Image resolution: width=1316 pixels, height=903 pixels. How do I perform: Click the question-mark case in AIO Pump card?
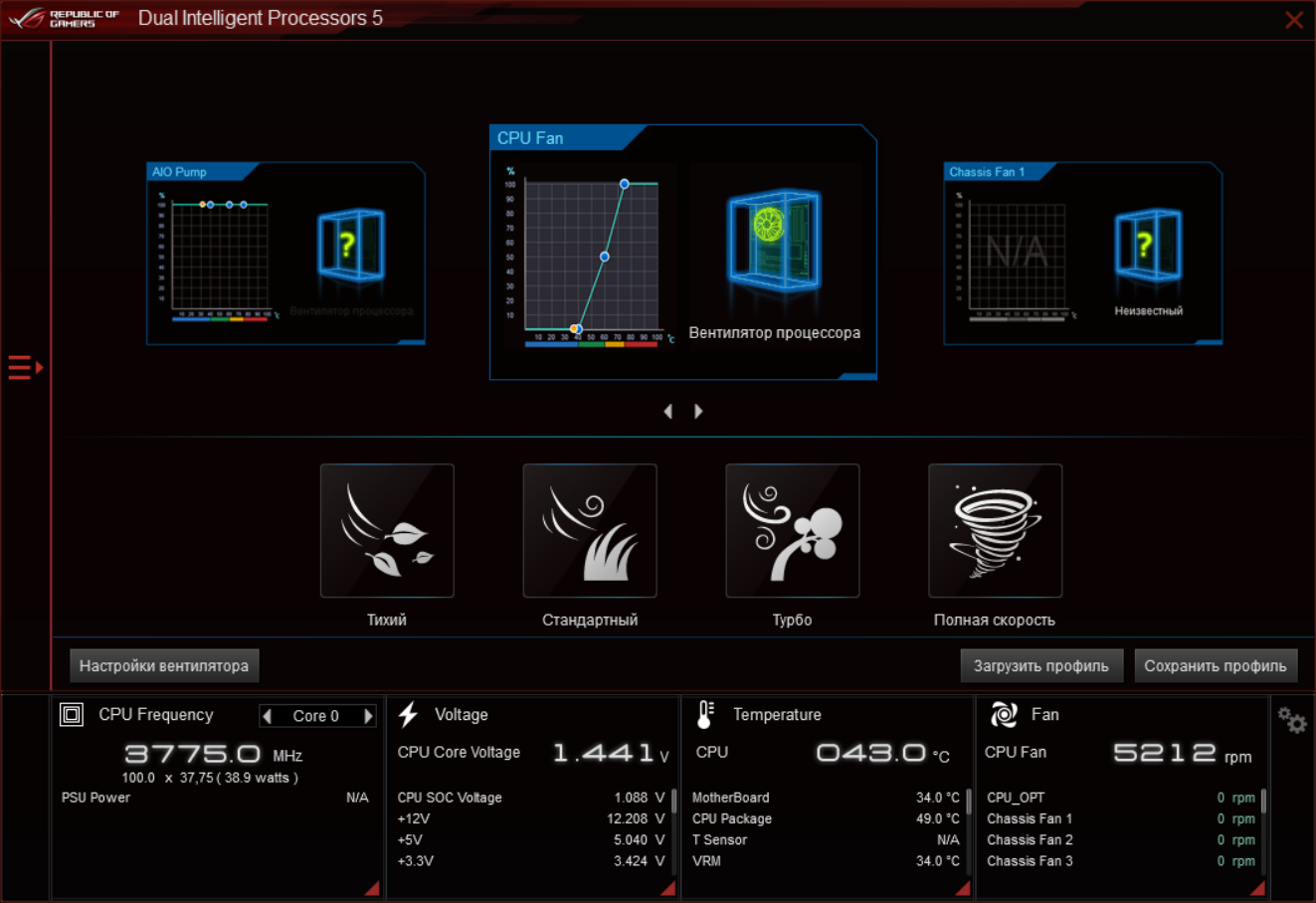350,245
